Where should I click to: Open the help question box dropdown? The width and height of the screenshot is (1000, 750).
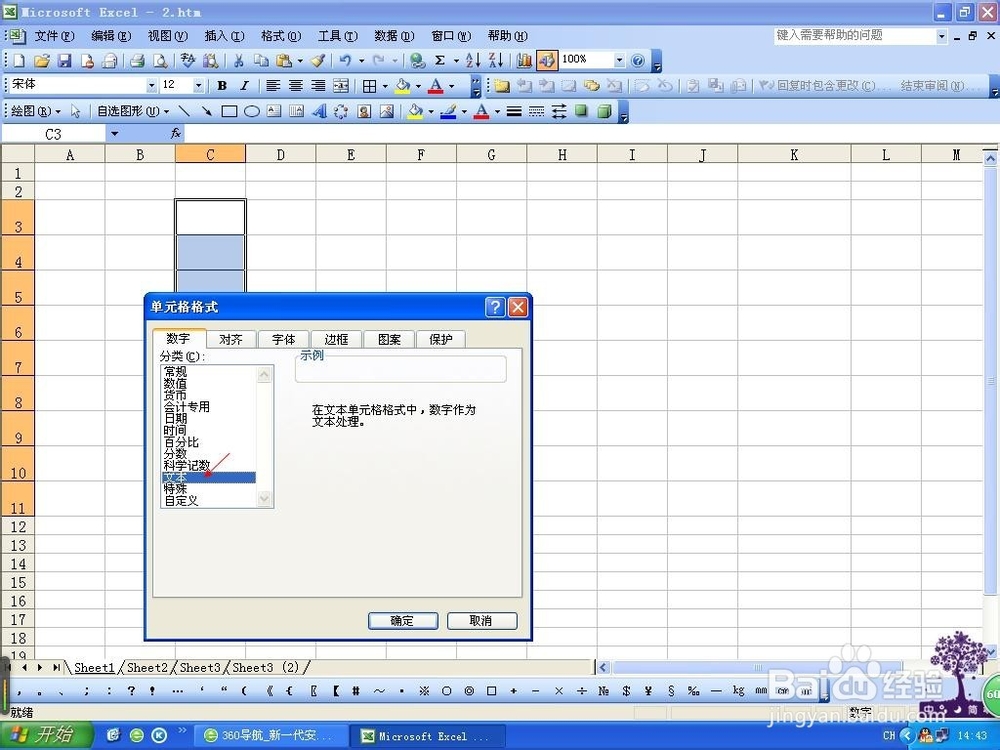[x=942, y=36]
